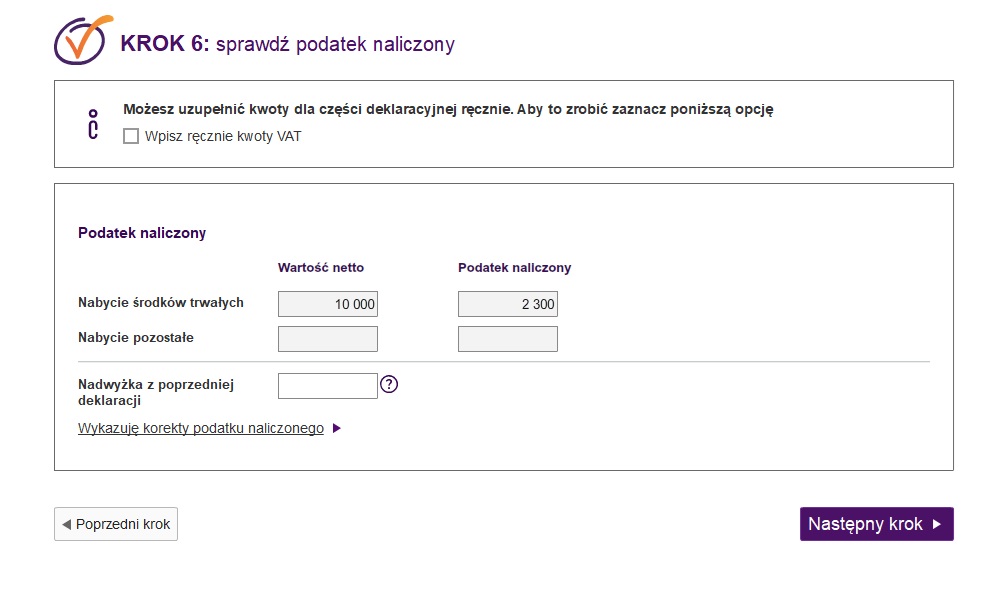Open the Wykazuję korekty podatku naliczonego link

(x=201, y=428)
